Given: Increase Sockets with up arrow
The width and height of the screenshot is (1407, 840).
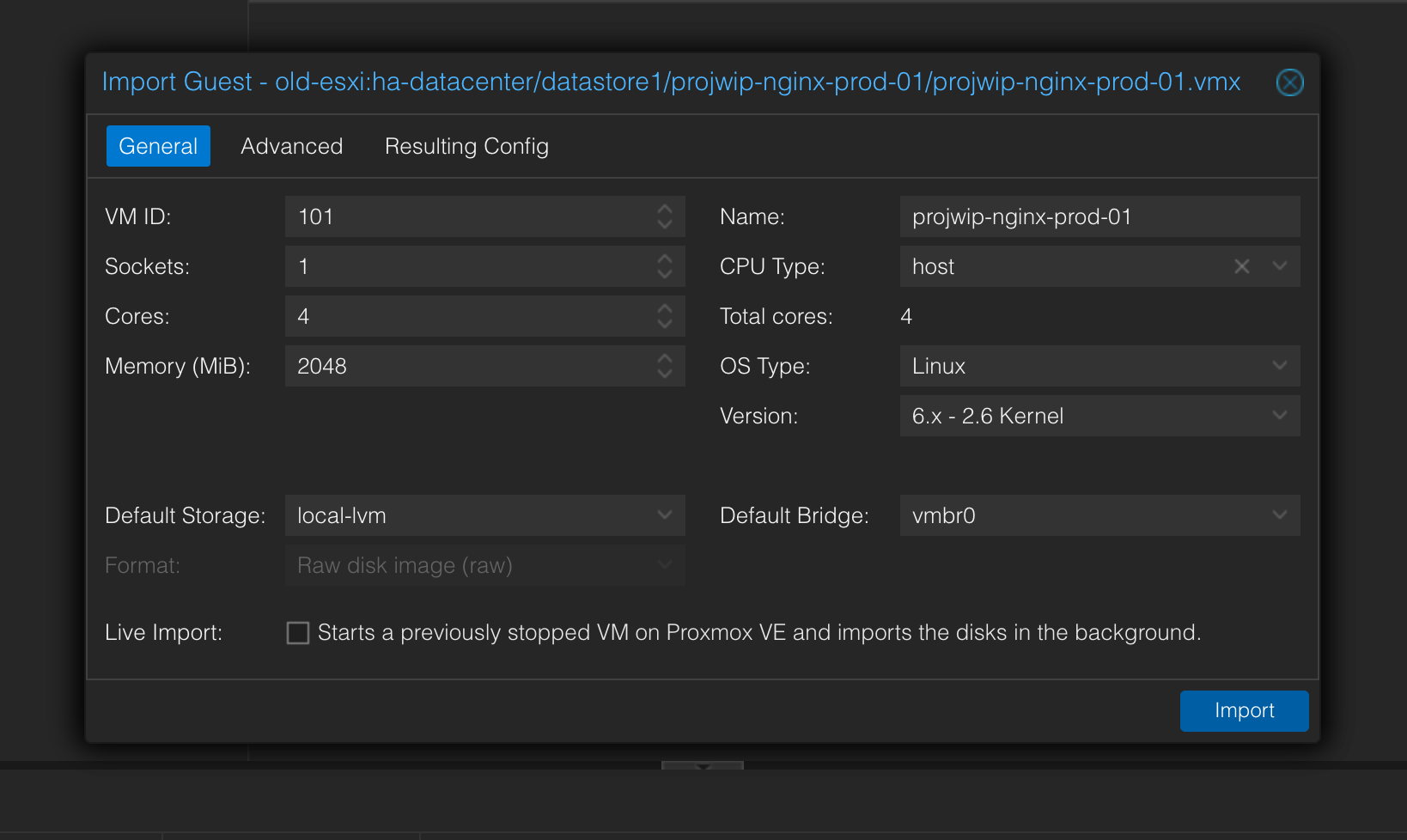Looking at the screenshot, I should [665, 259].
